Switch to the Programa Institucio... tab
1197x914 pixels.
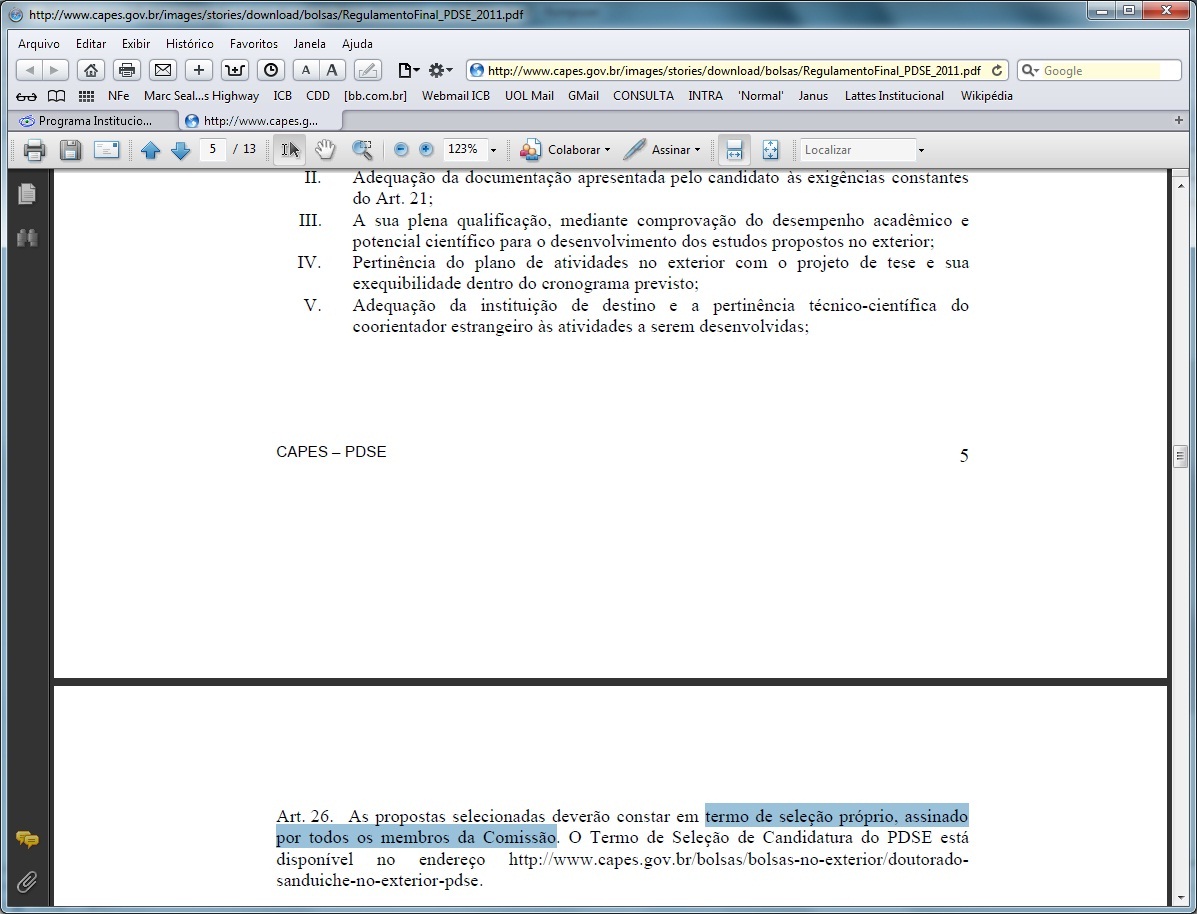click(x=93, y=121)
